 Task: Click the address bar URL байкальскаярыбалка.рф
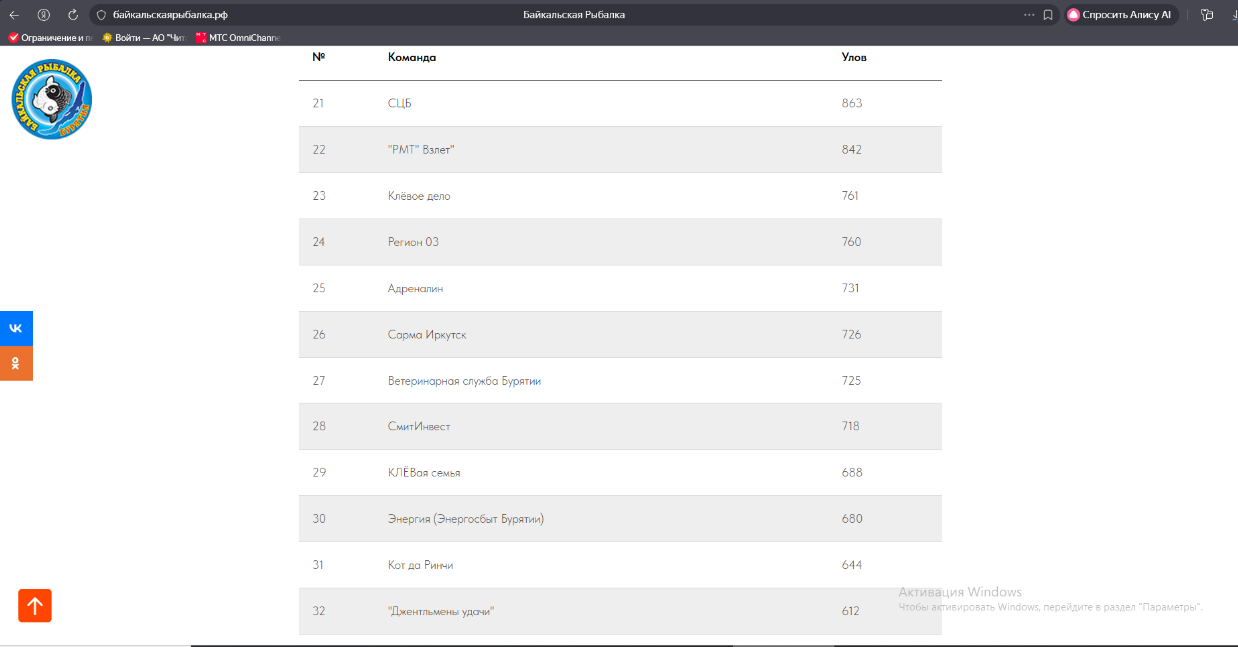(170, 15)
